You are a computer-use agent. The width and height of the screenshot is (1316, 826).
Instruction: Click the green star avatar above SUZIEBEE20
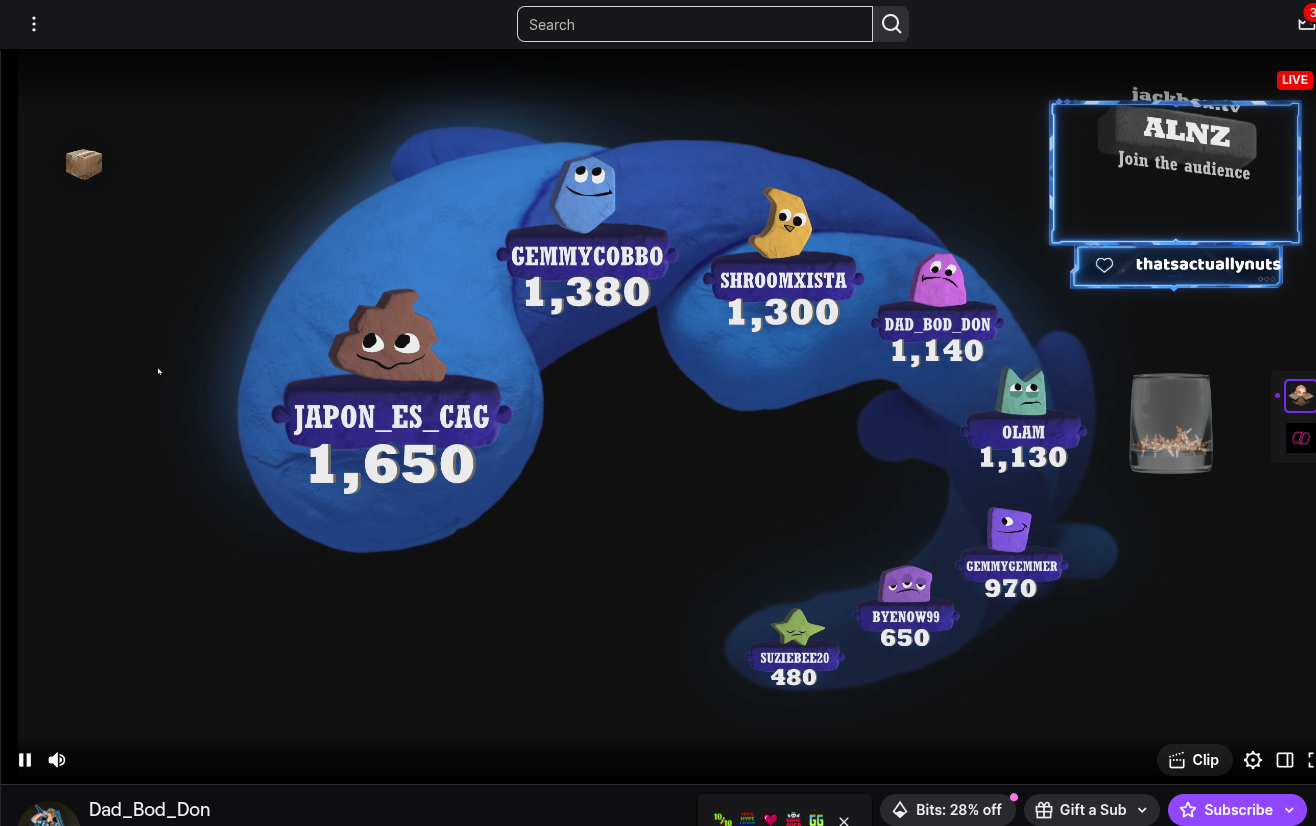coord(798,627)
